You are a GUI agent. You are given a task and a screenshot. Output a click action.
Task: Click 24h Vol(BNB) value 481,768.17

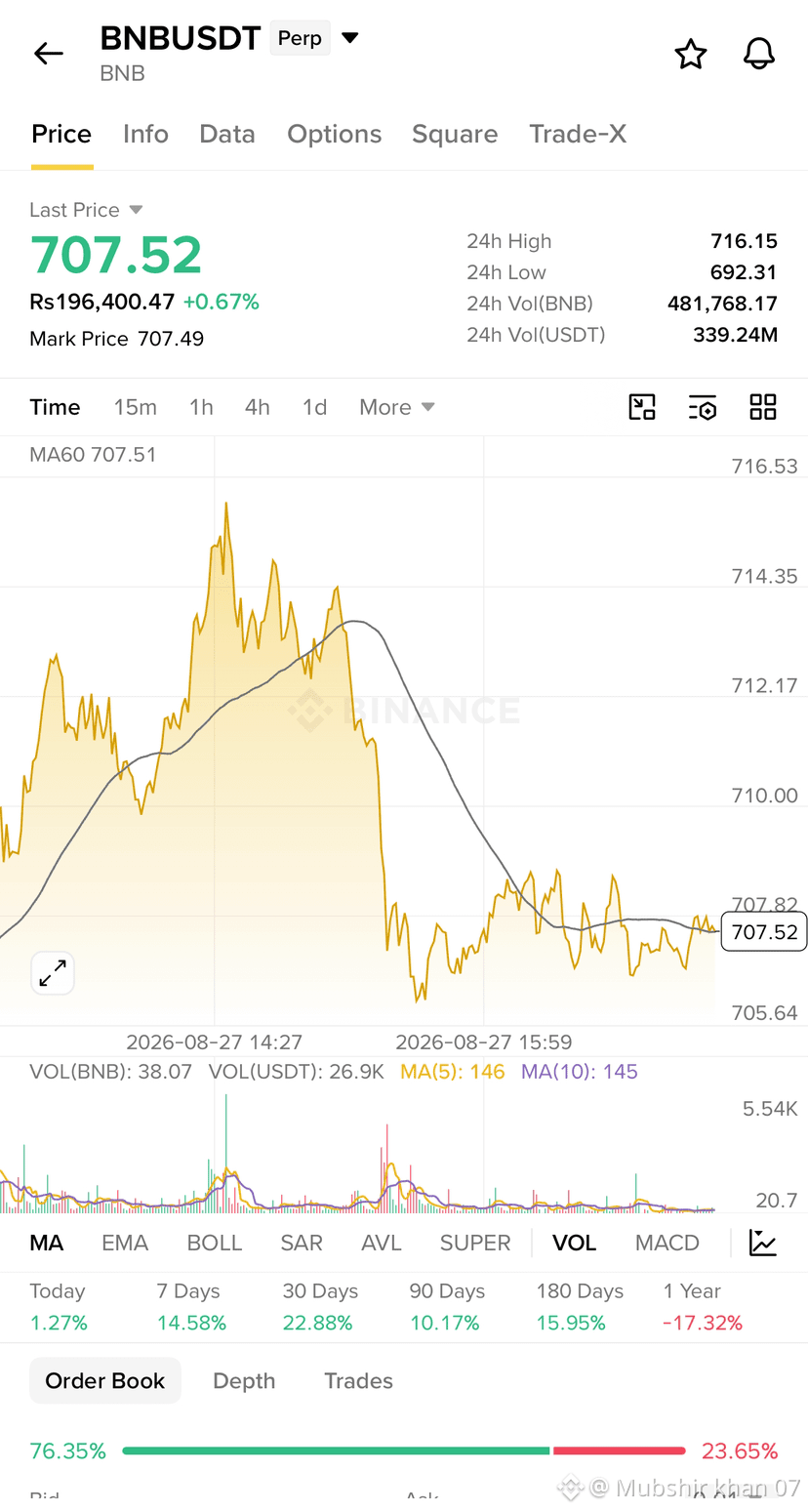722,304
